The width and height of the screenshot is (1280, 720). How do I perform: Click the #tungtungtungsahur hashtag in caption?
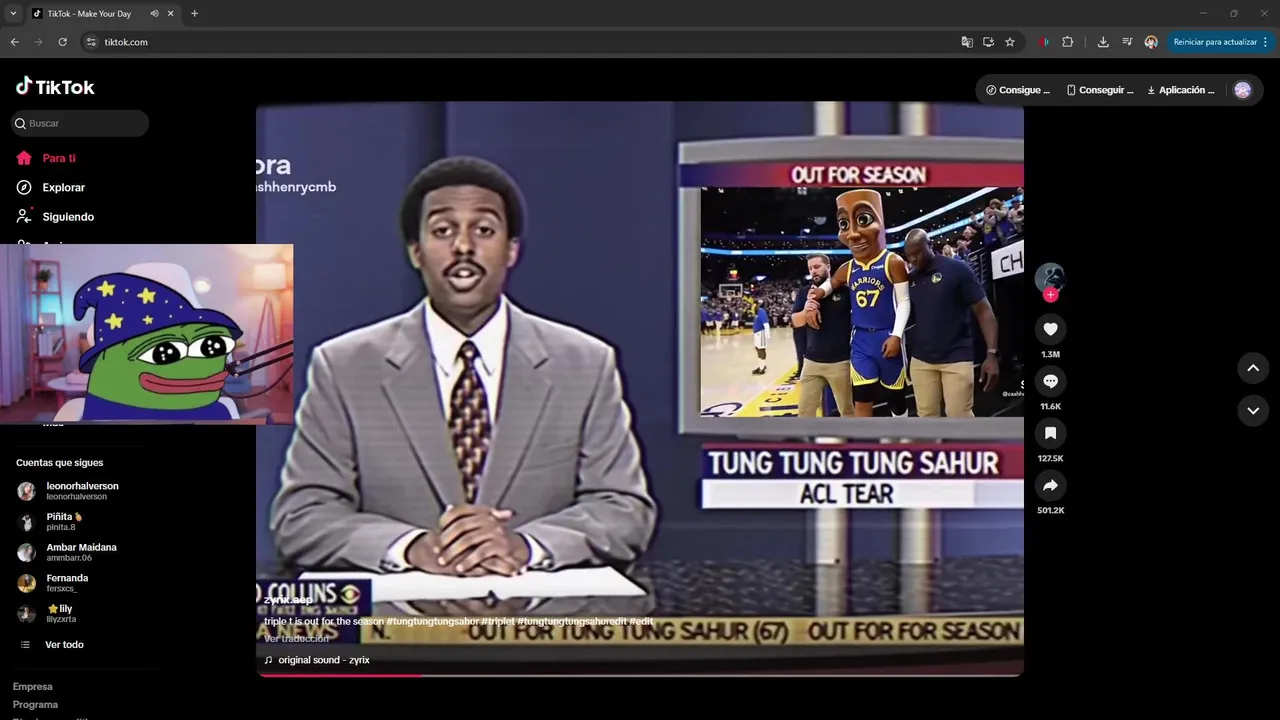432,622
